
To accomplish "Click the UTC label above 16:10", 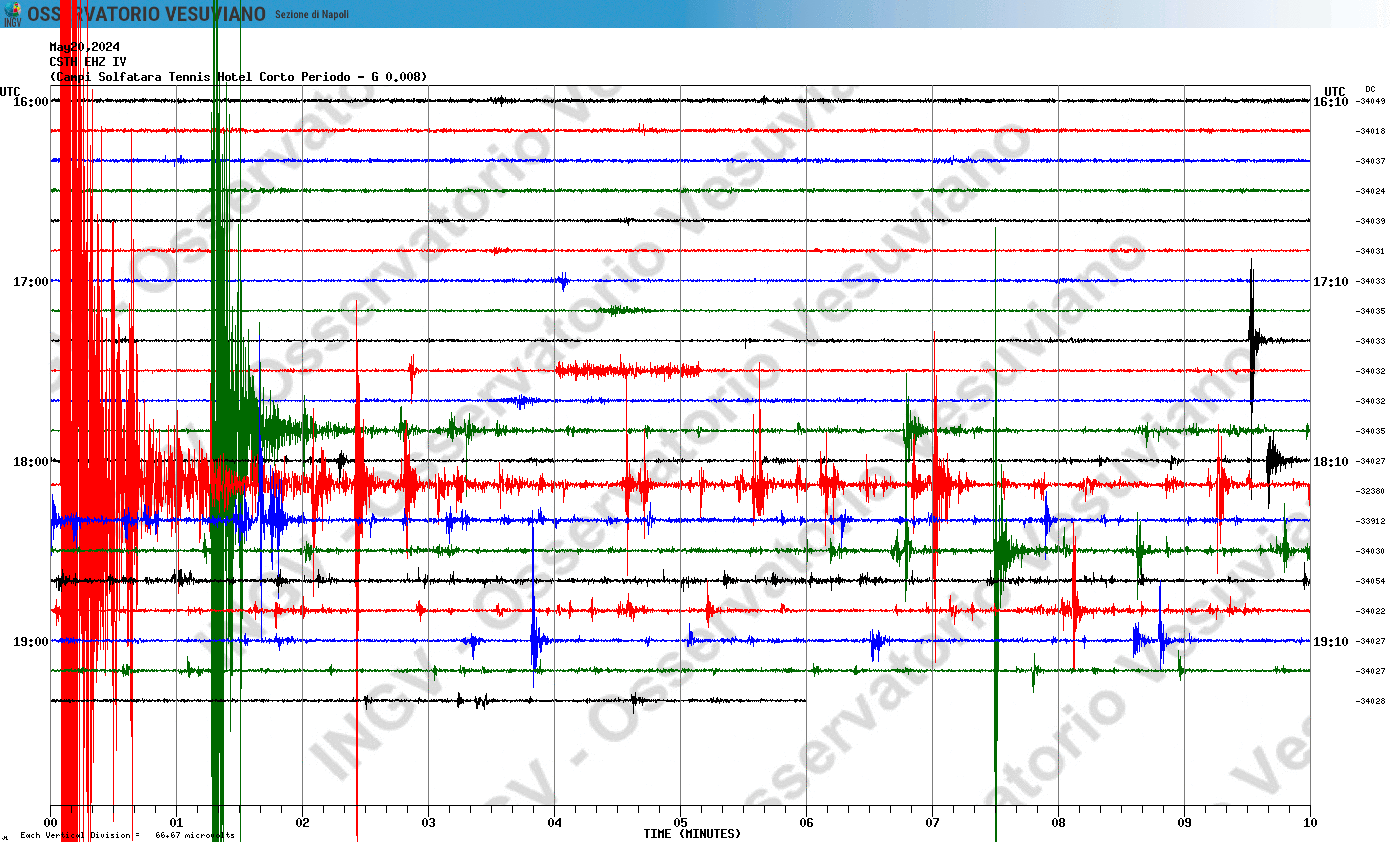I will 1335,91.
